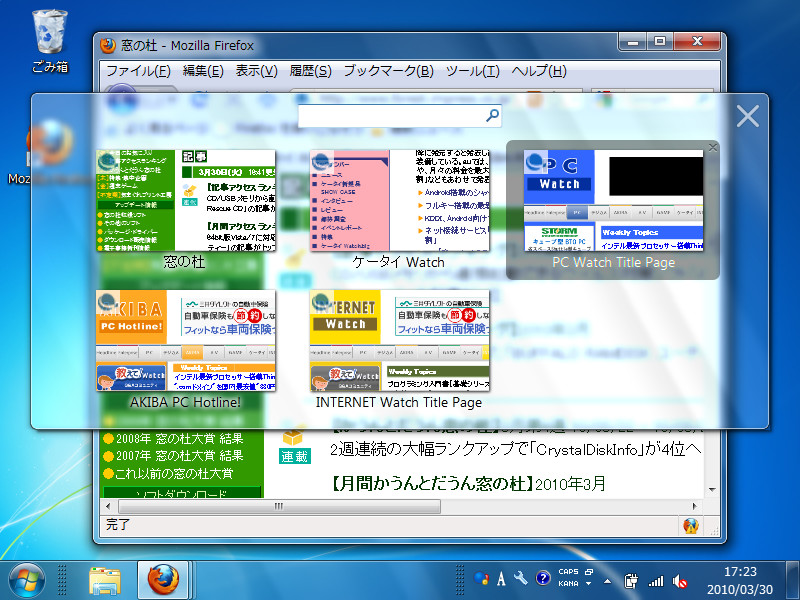
Task: Open the 表示(V) menu
Action: [257, 71]
